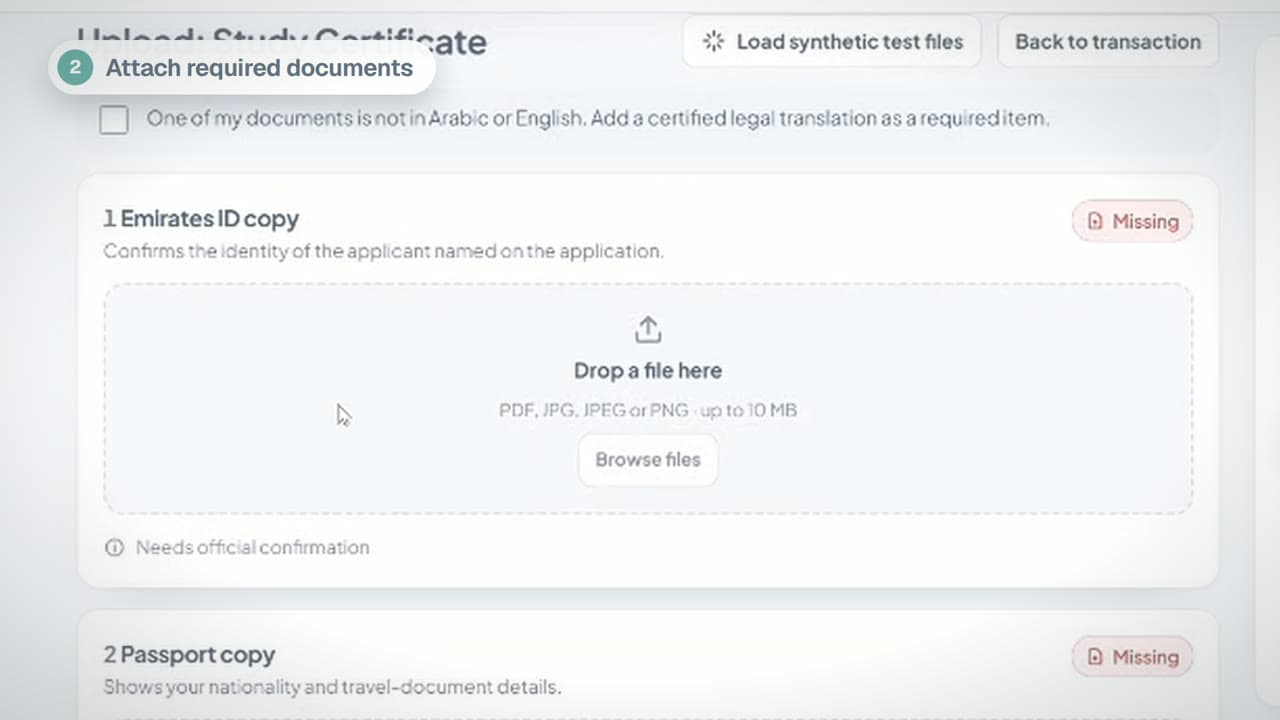Click the Load synthetic test files button

coord(831,42)
